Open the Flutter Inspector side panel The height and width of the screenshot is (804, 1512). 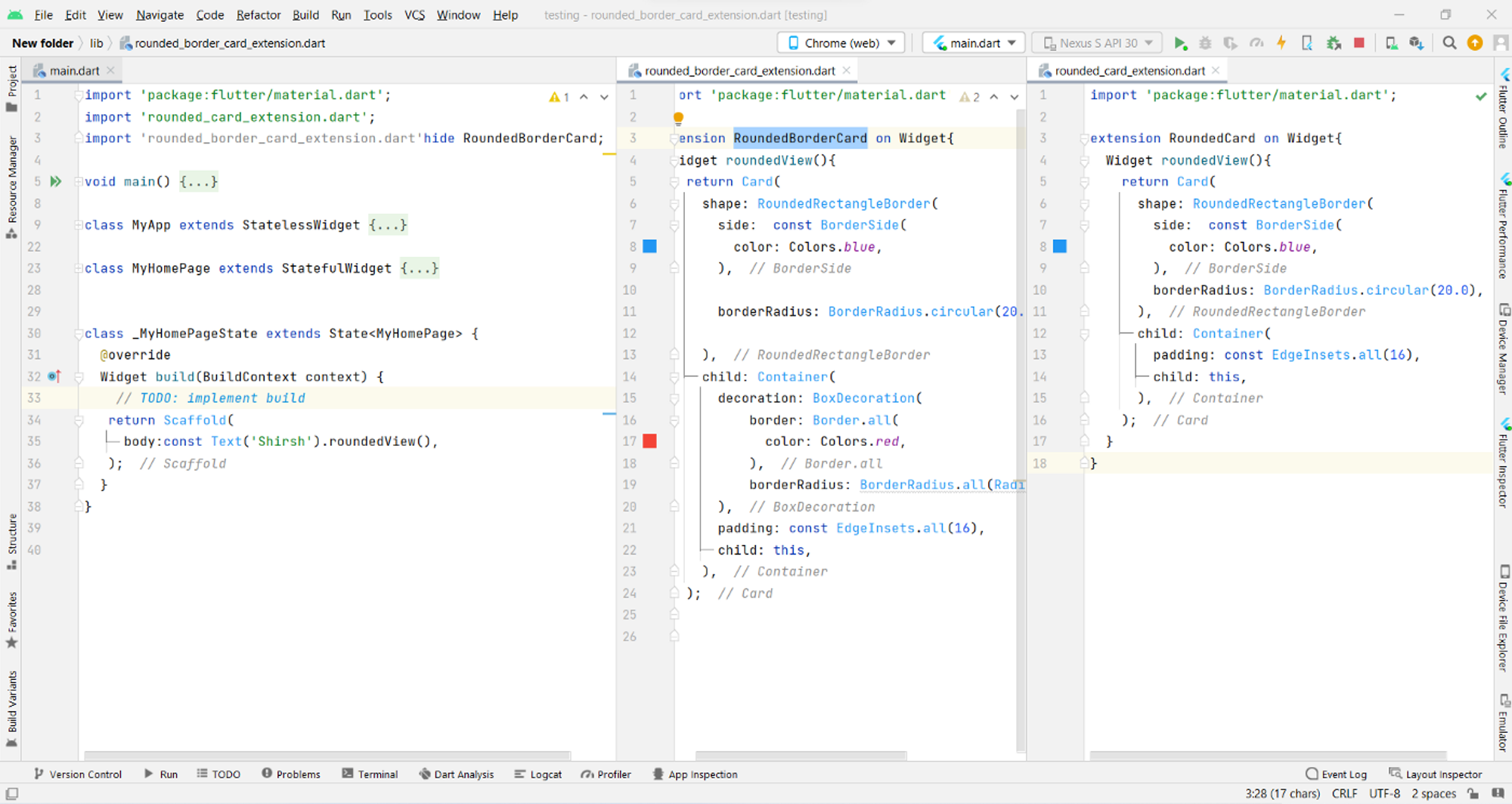(x=1503, y=462)
